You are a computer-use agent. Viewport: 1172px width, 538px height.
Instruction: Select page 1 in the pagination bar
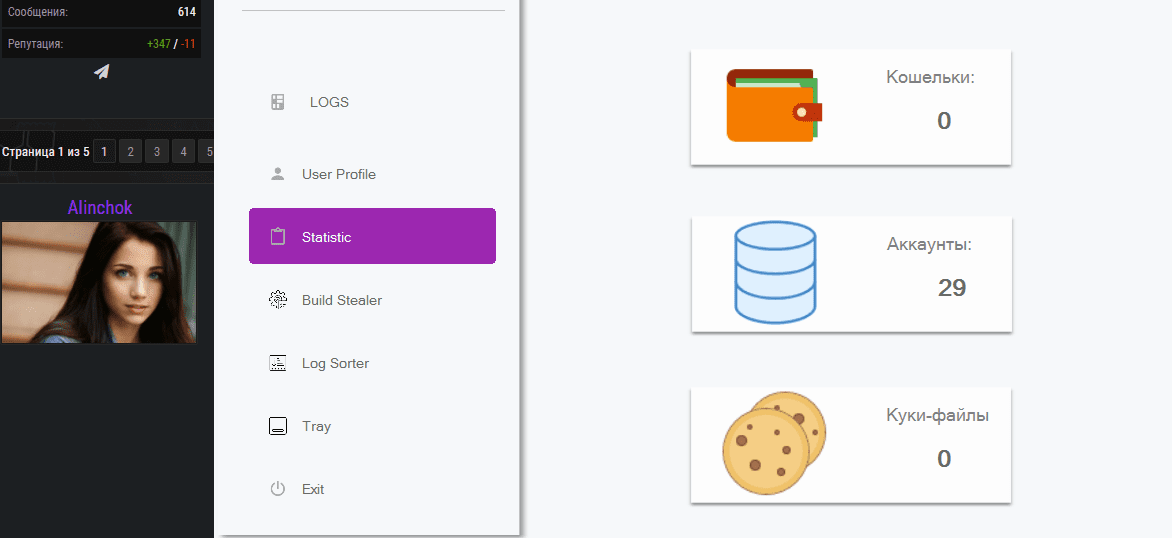point(104,152)
